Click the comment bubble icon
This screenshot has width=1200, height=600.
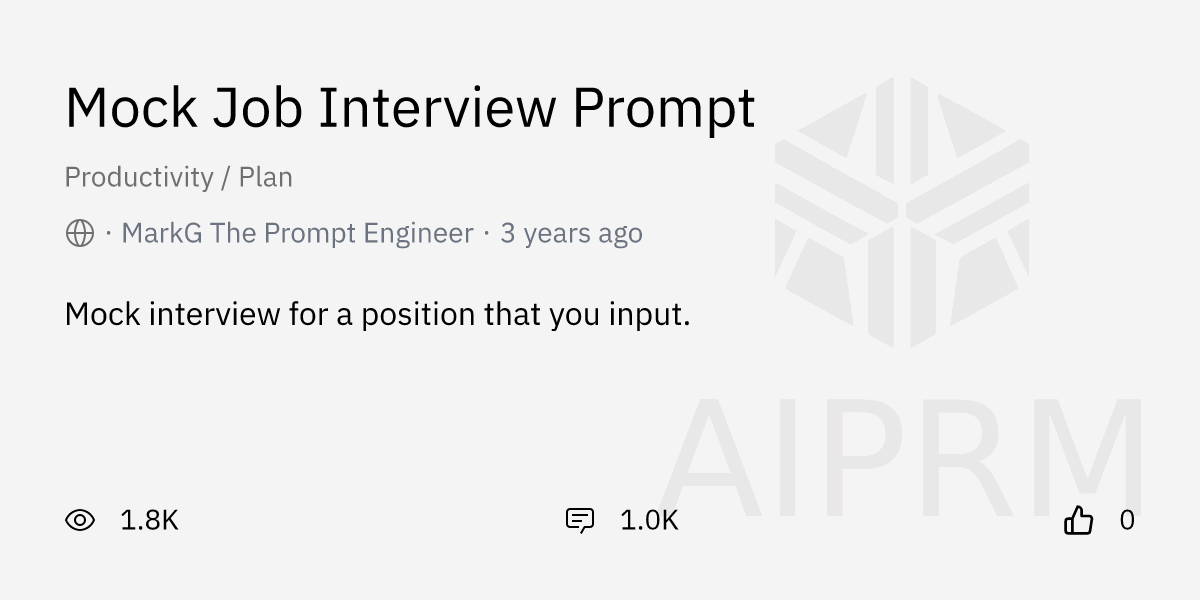(x=580, y=520)
